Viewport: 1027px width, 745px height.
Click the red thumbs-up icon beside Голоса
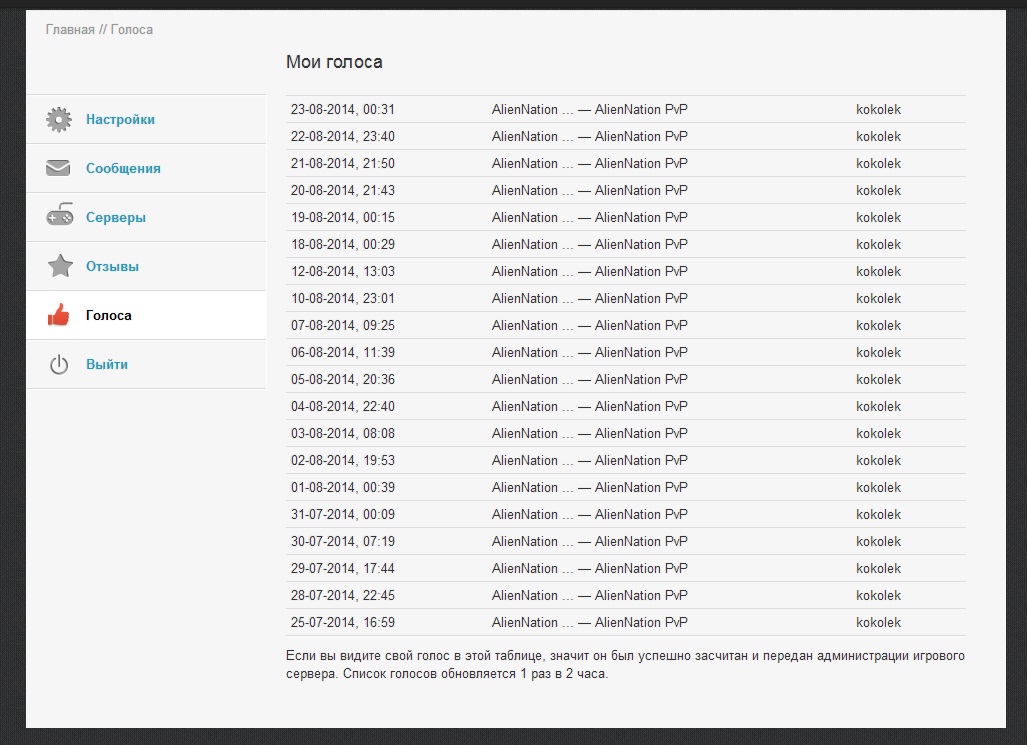click(58, 315)
